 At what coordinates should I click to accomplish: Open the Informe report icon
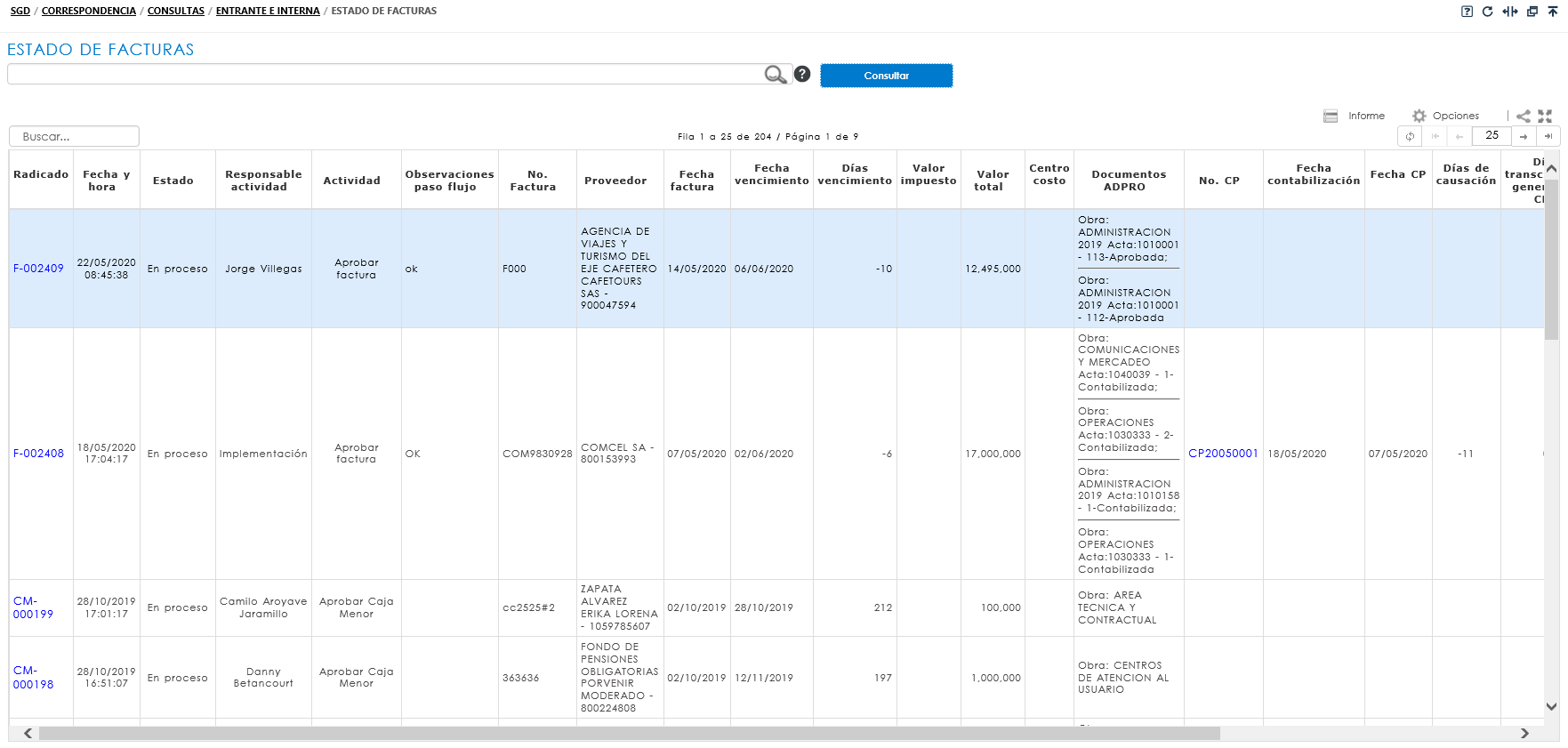[1331, 117]
